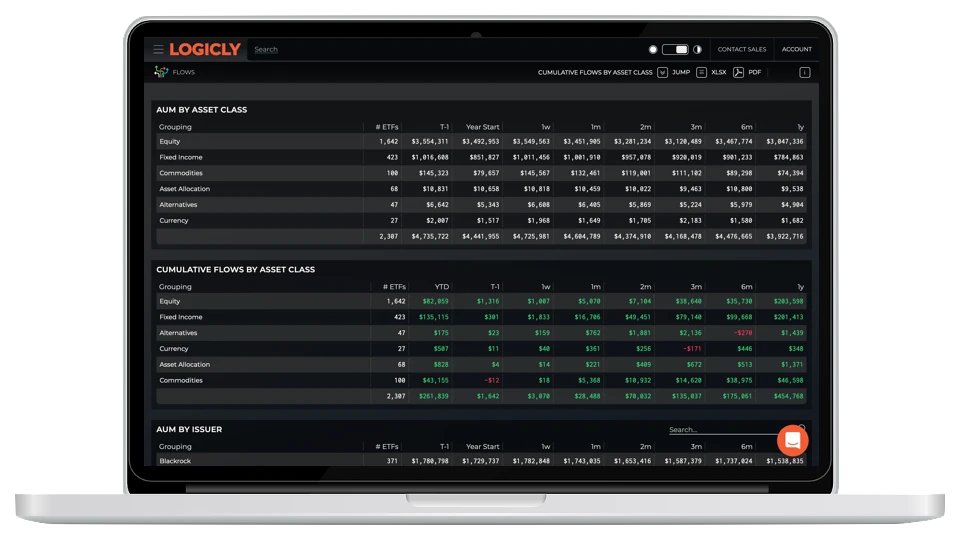Click the Flows page icon
960x540 pixels.
[161, 72]
